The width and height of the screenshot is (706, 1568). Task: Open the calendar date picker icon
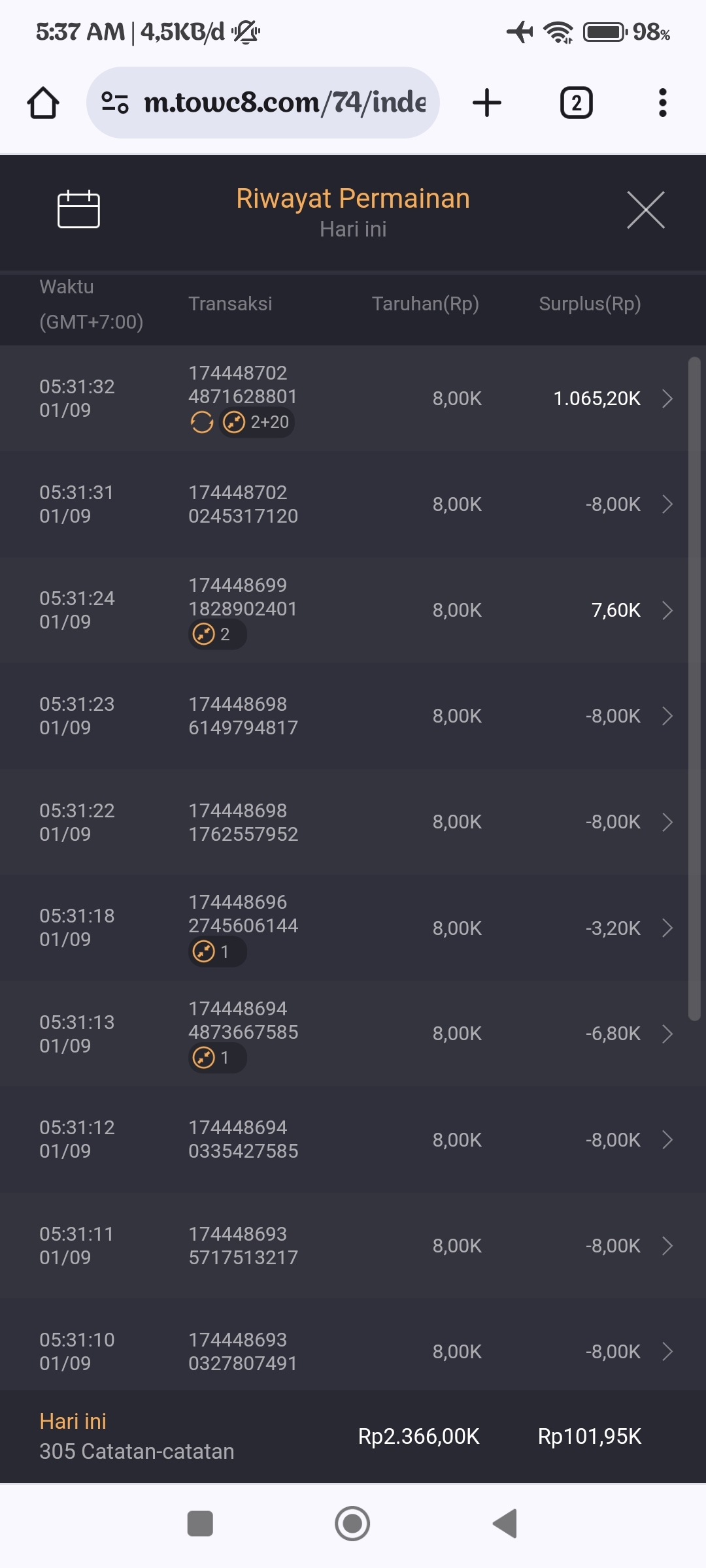78,210
